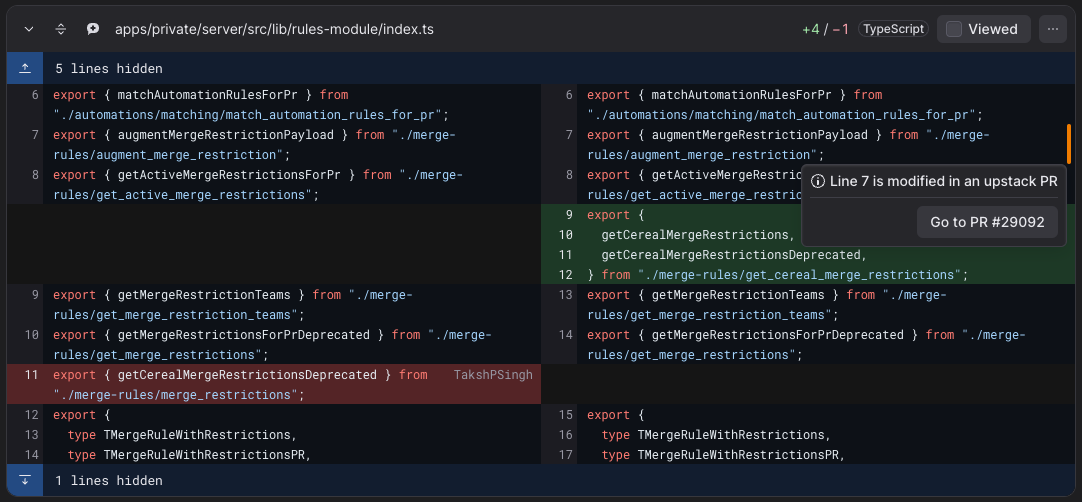Click Go to PR #29092 button
Viewport: 1082px width, 502px height.
click(x=987, y=222)
